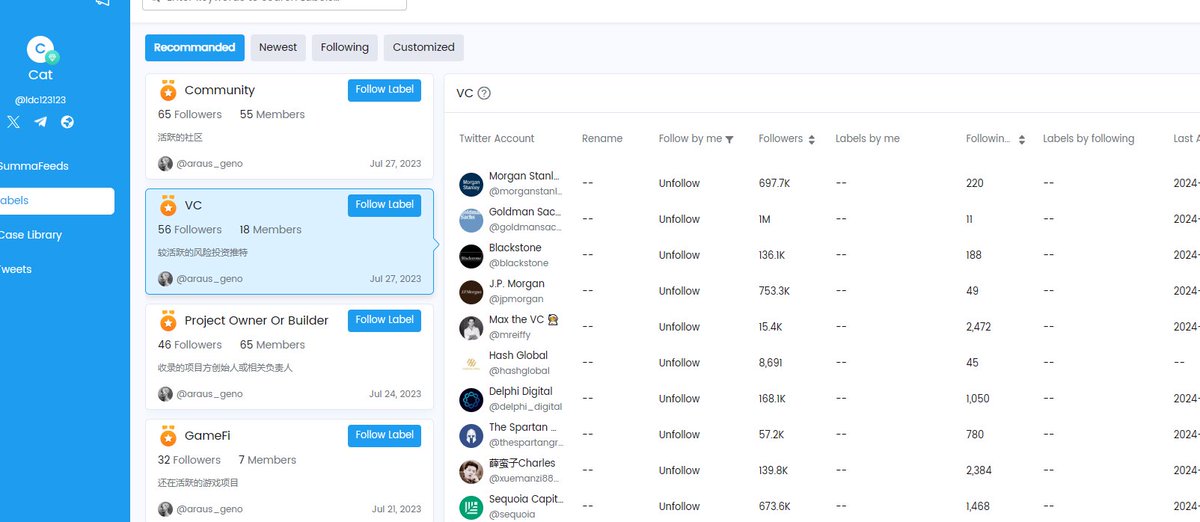Viewport: 1200px width, 522px height.
Task: Open Labels in the sidebar
Action: coord(56,200)
